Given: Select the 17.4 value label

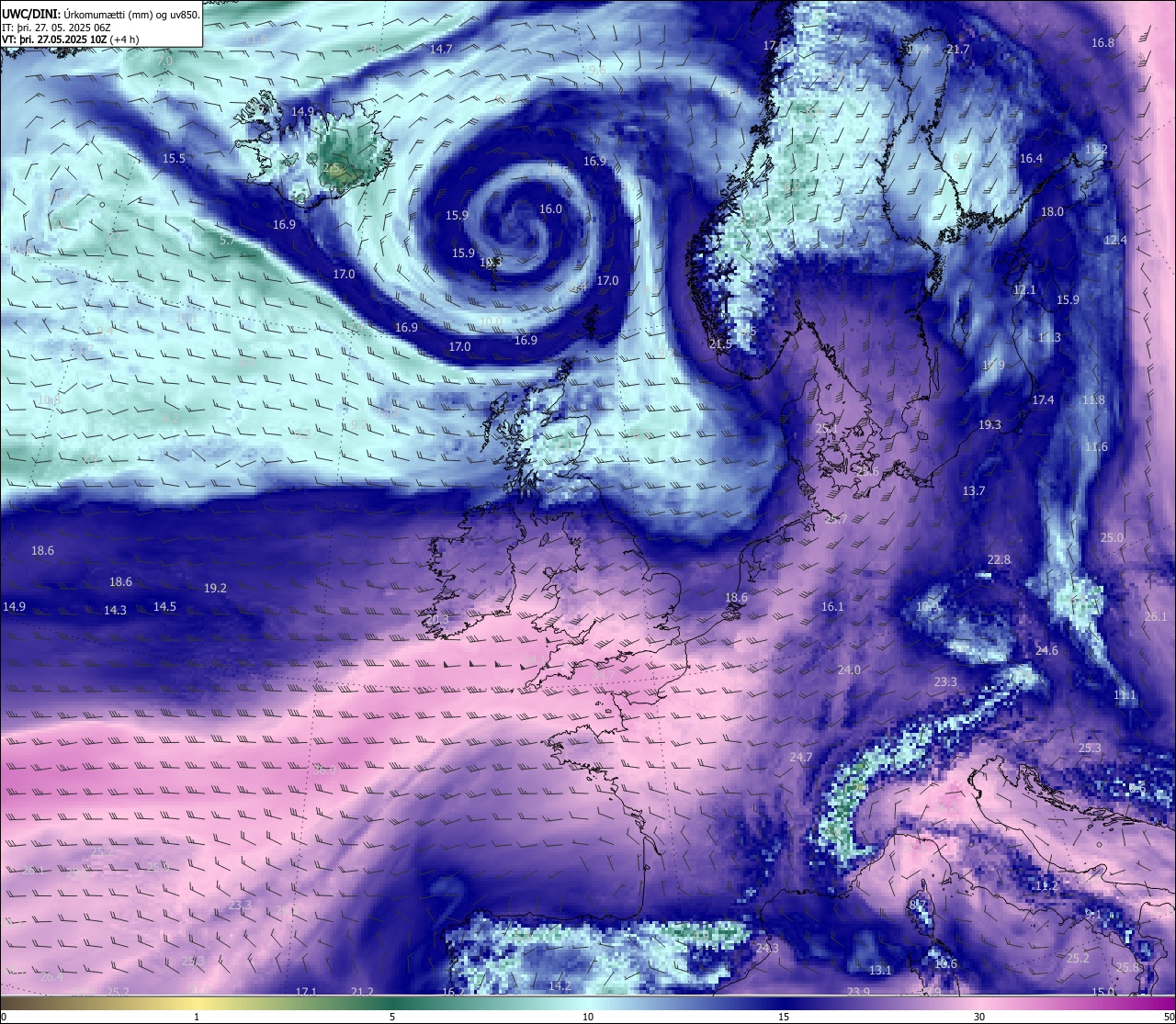Looking at the screenshot, I should [x=1043, y=400].
